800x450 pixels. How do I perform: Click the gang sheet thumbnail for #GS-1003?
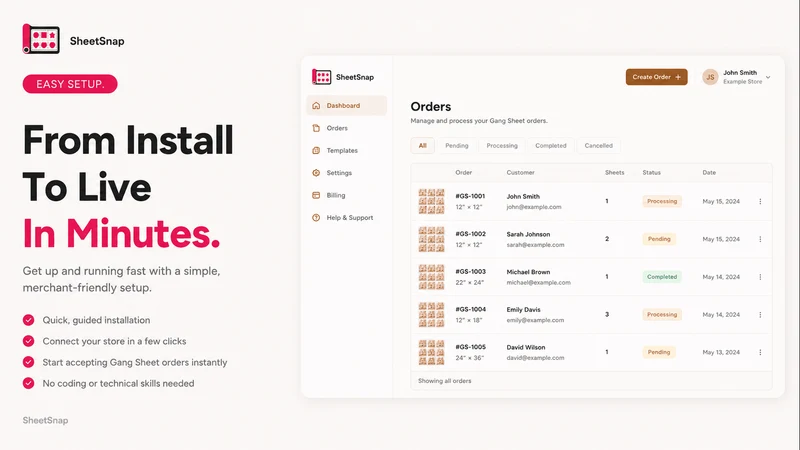click(x=431, y=277)
